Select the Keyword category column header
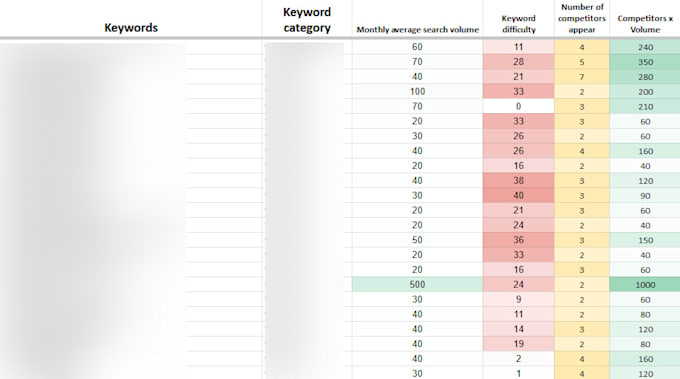680x379 pixels. (x=307, y=20)
